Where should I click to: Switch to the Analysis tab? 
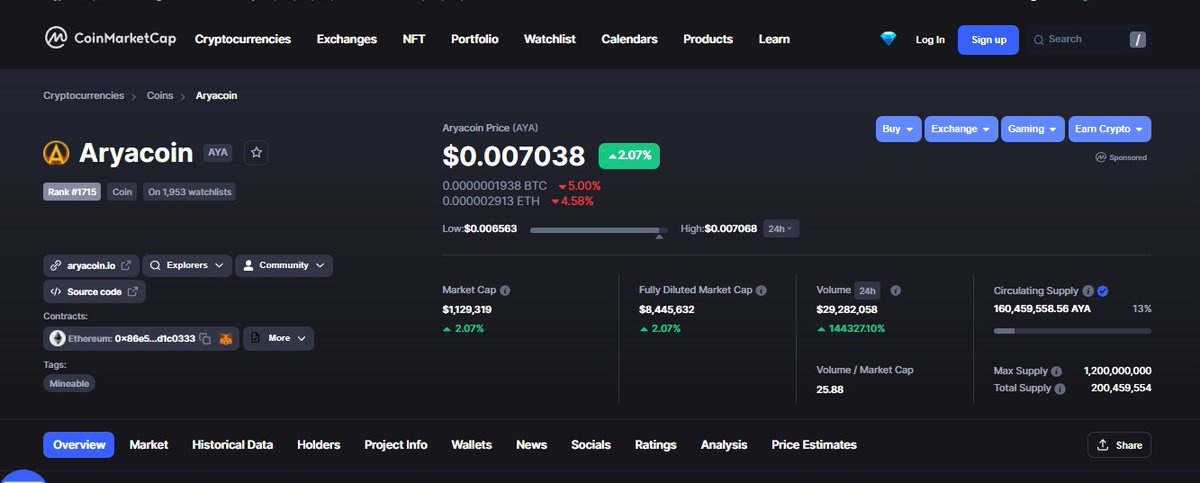click(x=724, y=445)
